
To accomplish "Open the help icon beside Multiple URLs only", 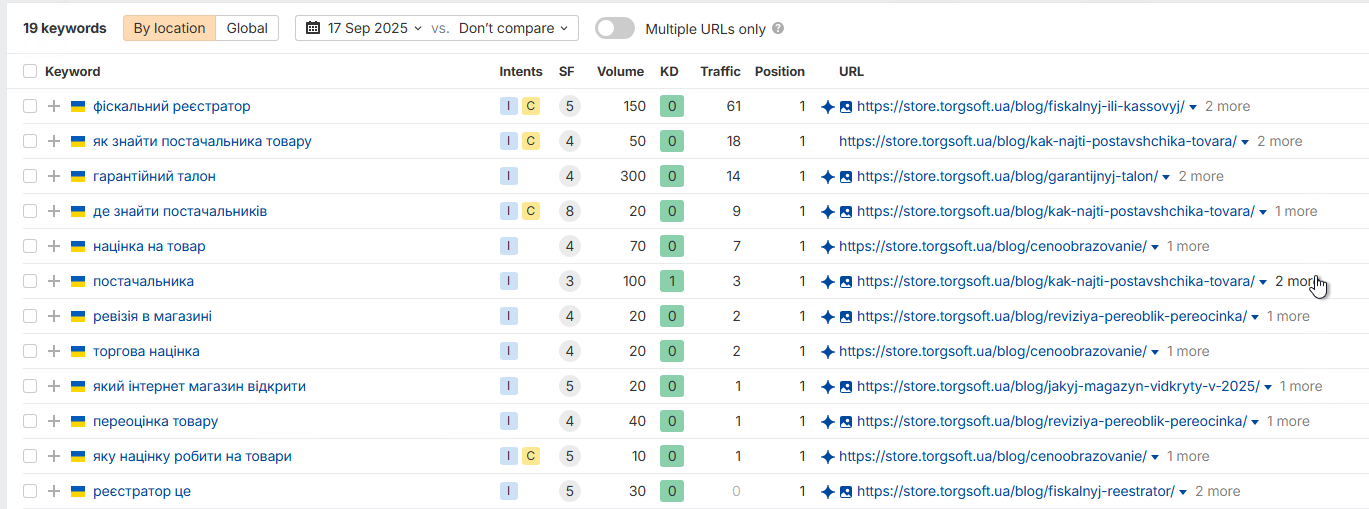I will [778, 29].
